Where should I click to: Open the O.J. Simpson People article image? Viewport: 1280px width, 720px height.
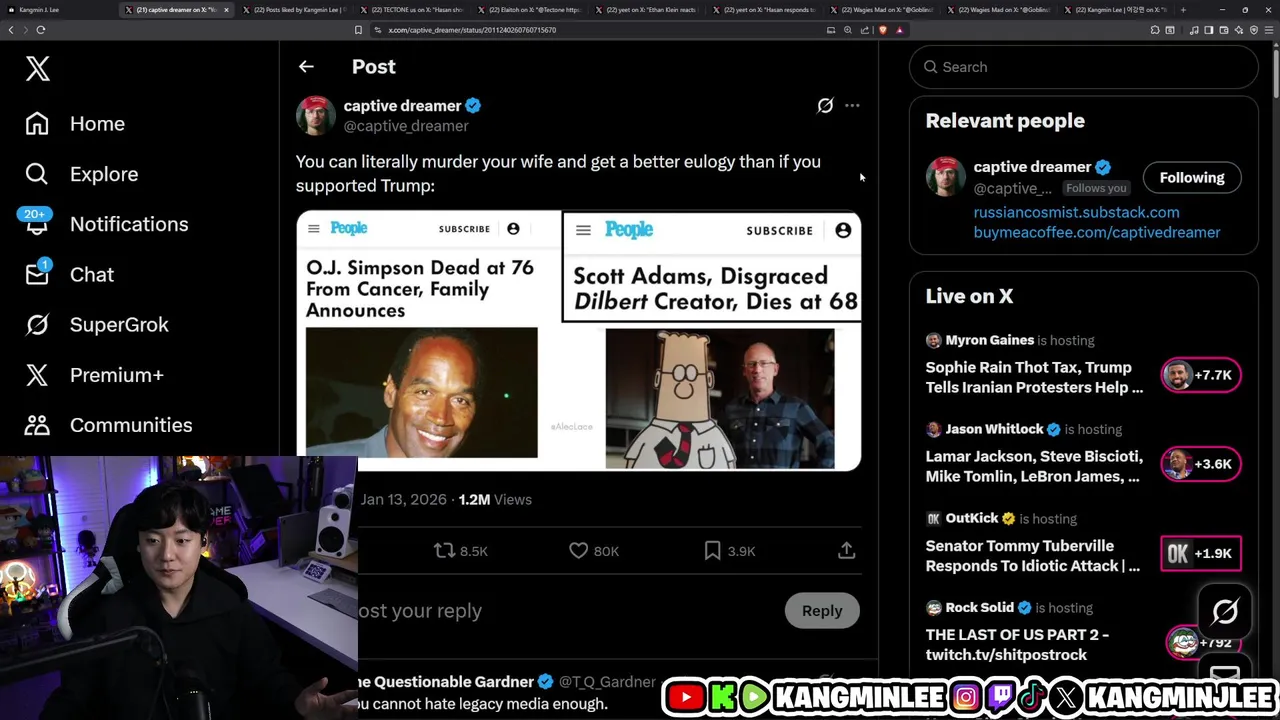[x=429, y=340]
